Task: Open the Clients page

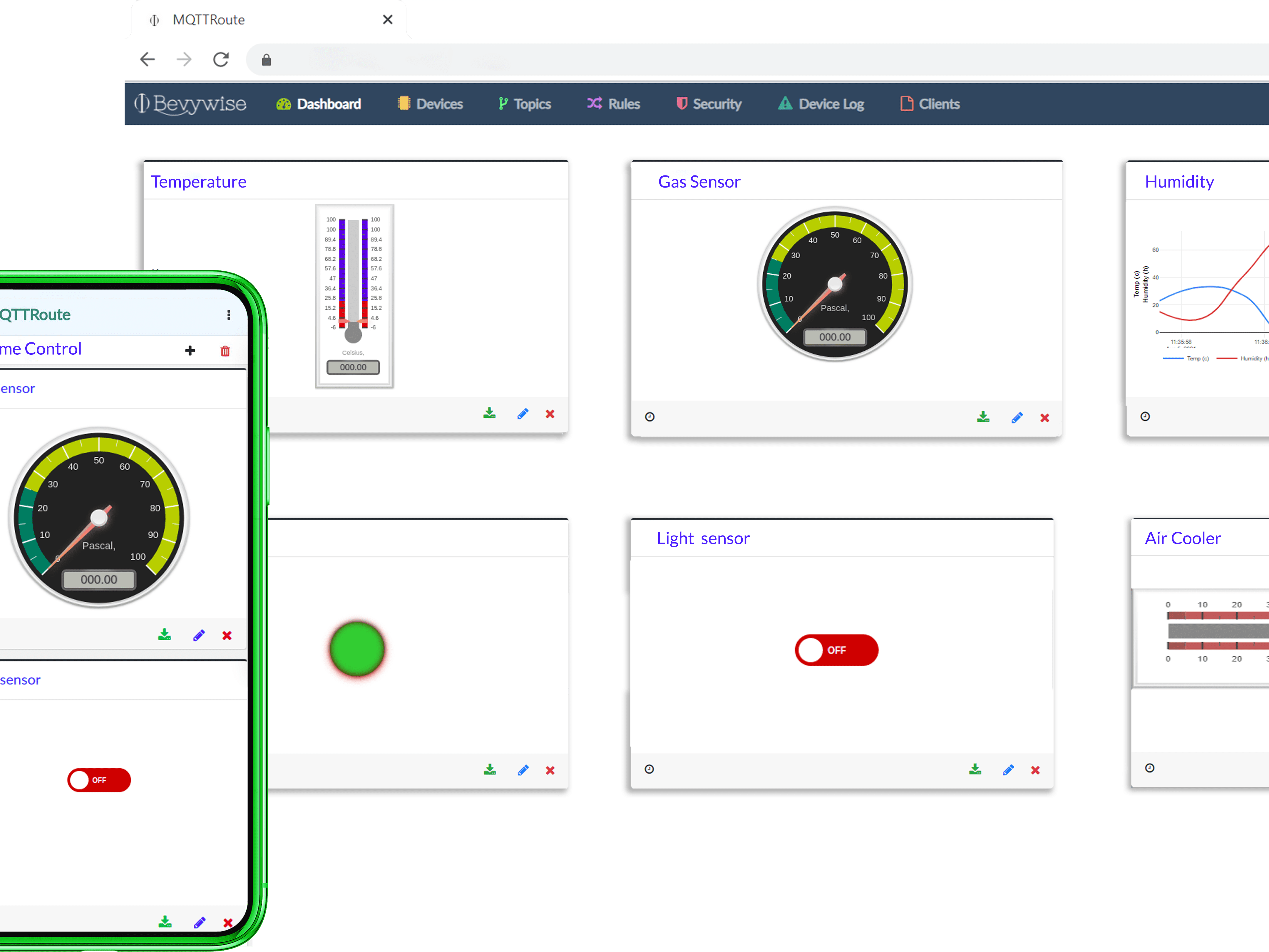Action: [929, 104]
